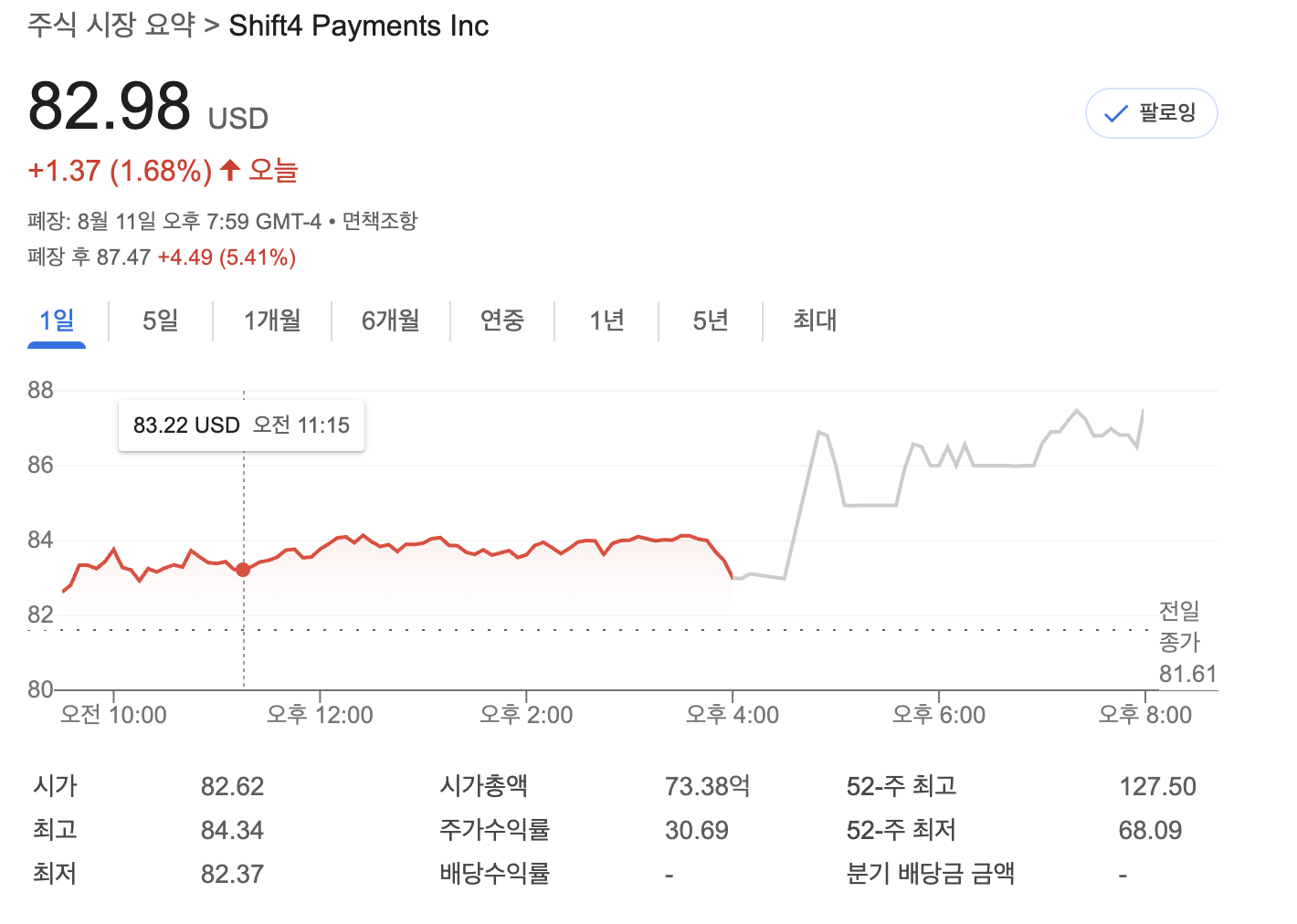This screenshot has width=1297, height=924.
Task: Click the Shift4 Payments Inc title
Action: point(359,26)
